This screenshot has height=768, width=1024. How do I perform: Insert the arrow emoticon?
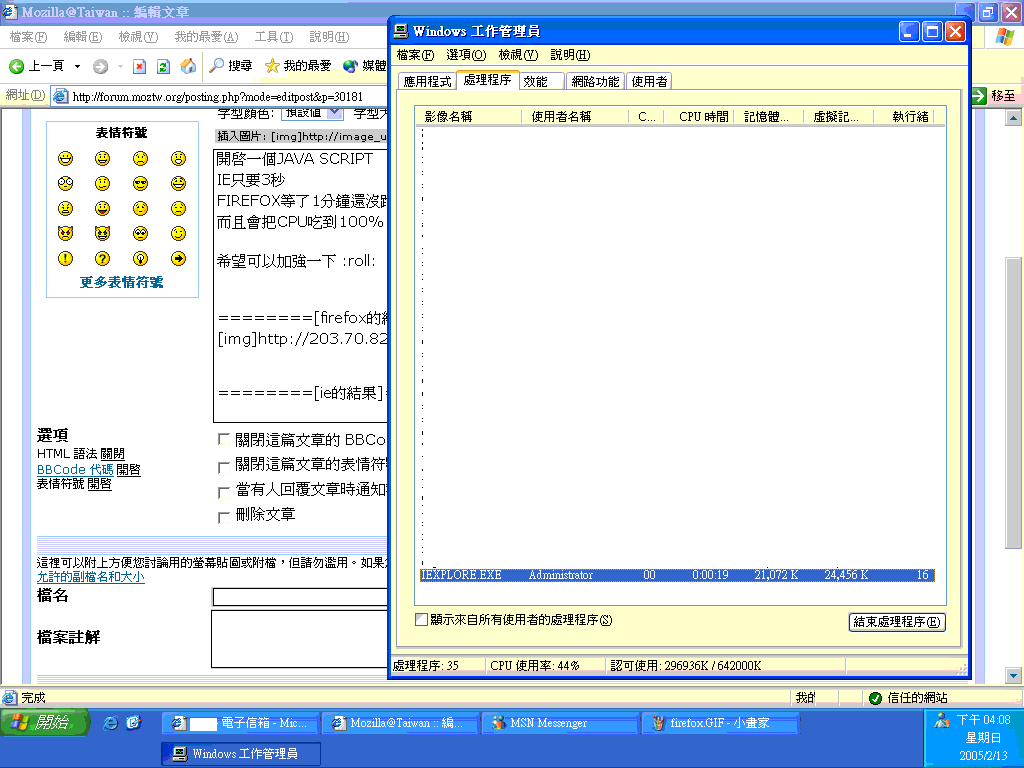[178, 259]
